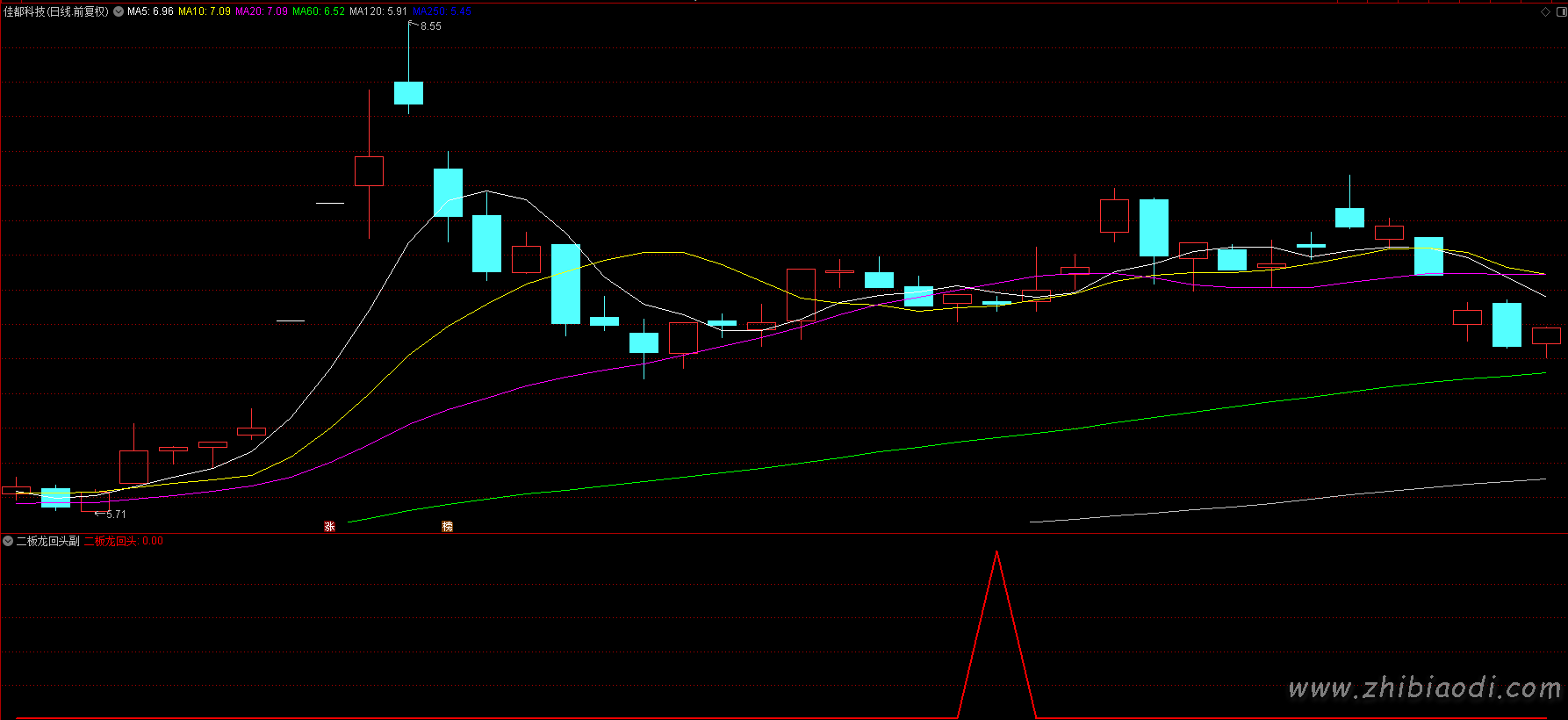Click the red 二板龙回头: 0.00 value label
This screenshot has height=720, width=1568.
click(x=124, y=541)
